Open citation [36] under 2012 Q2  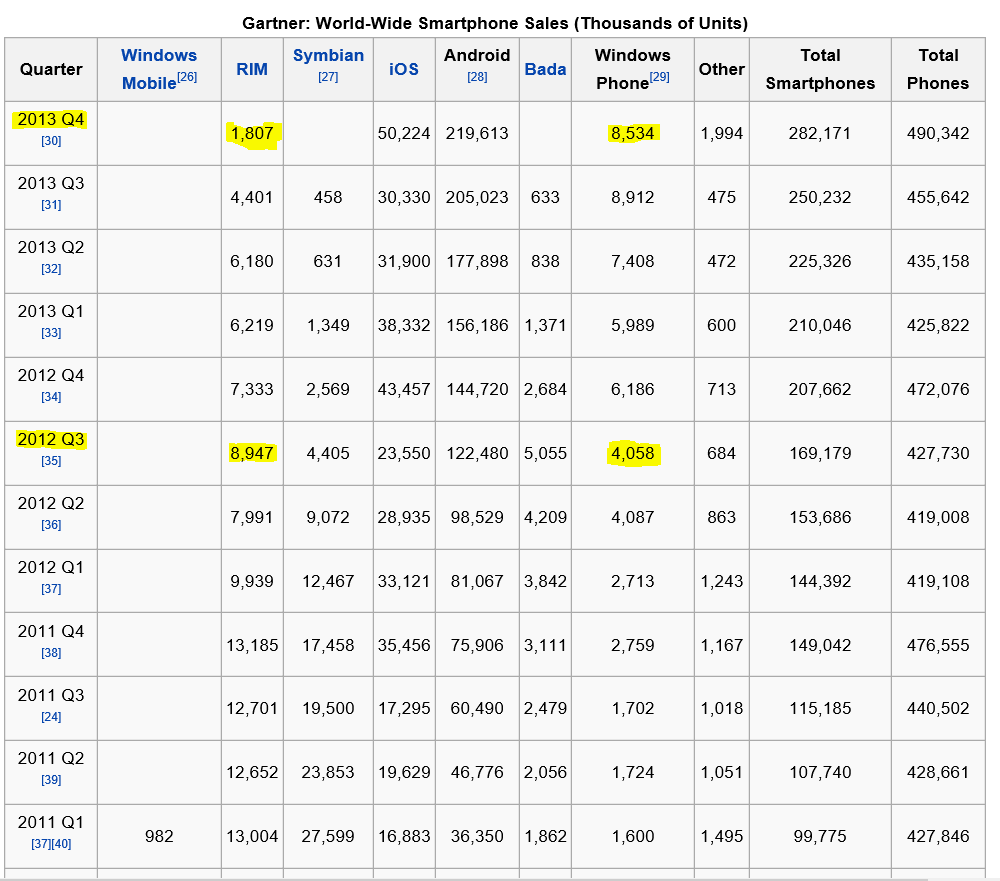tap(51, 525)
